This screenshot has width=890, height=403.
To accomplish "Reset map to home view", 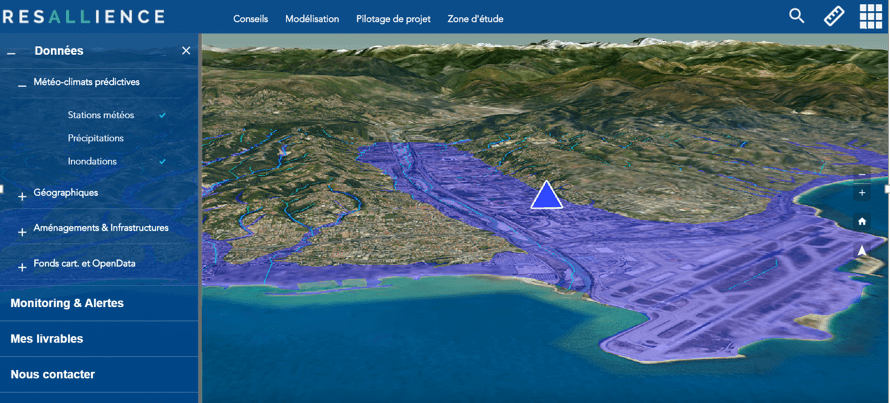I will tap(862, 221).
